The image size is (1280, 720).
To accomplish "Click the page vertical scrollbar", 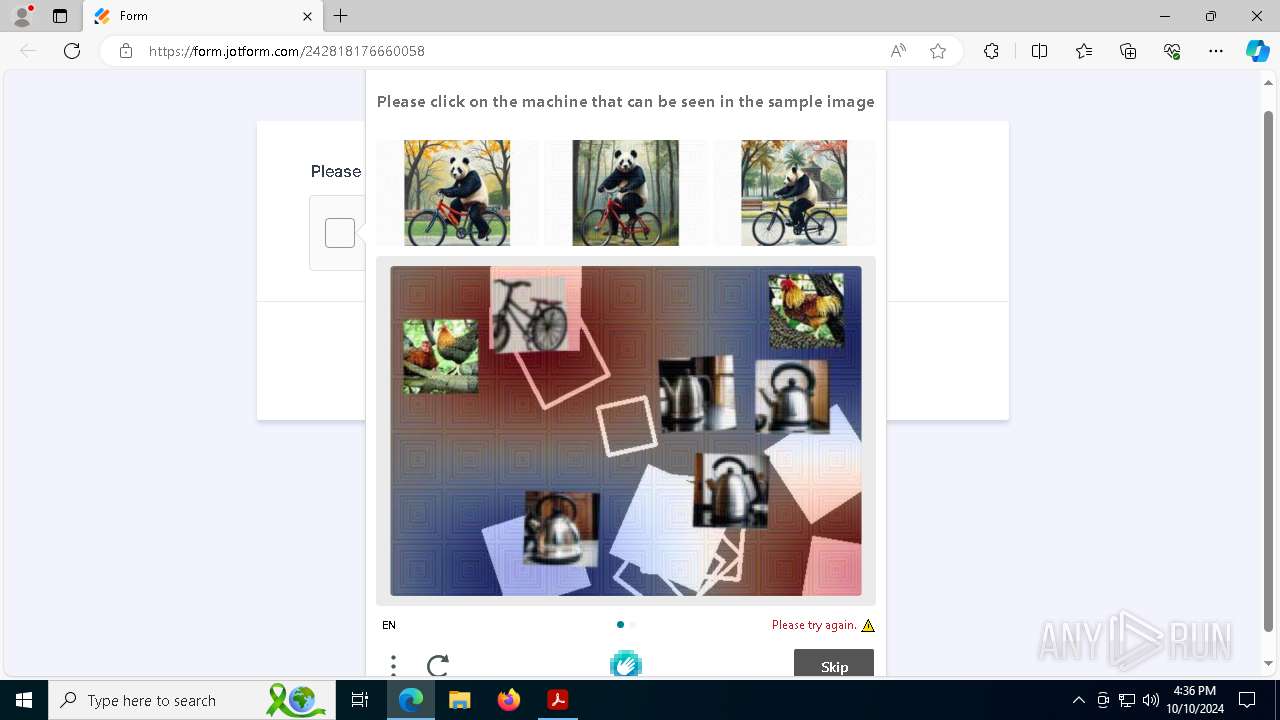I will tap(1269, 370).
